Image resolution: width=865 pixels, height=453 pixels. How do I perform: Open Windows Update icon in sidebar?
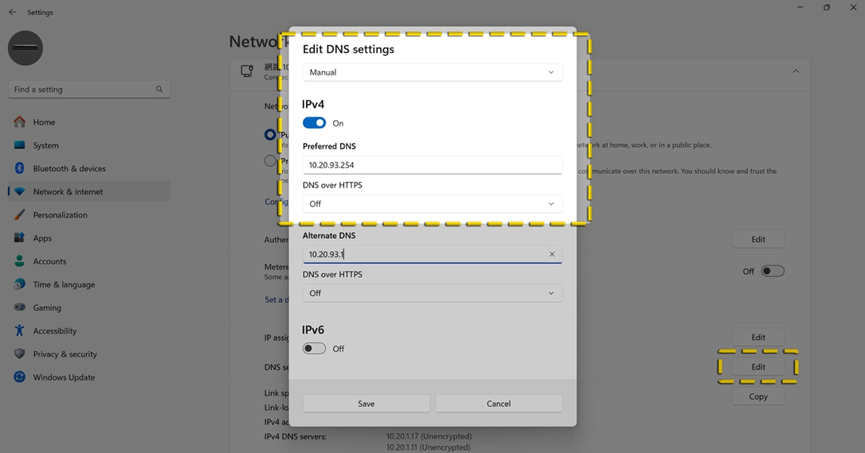19,377
